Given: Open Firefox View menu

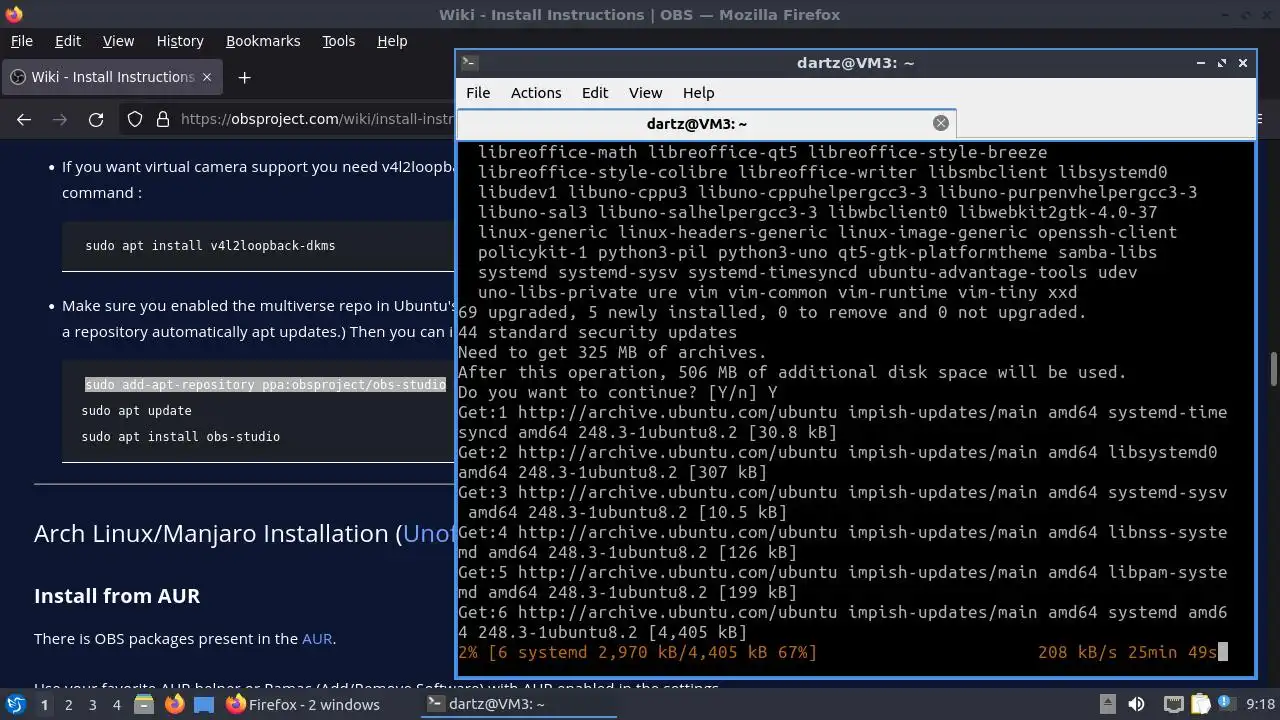Looking at the screenshot, I should 118,41.
